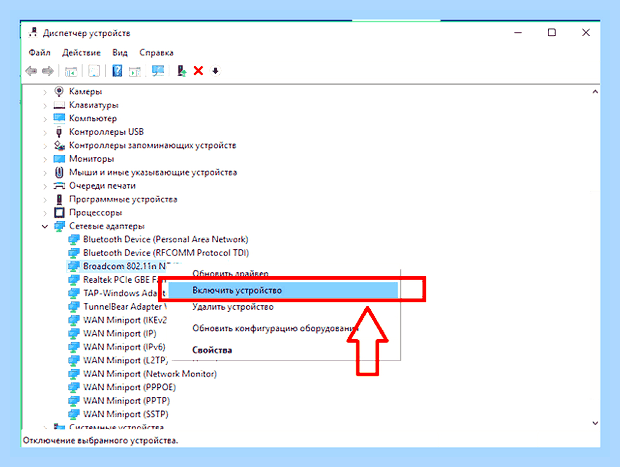Expand the Мыши и иные указывающие устройства chevron
Image resolution: width=620 pixels, height=467 pixels.
click(45, 173)
